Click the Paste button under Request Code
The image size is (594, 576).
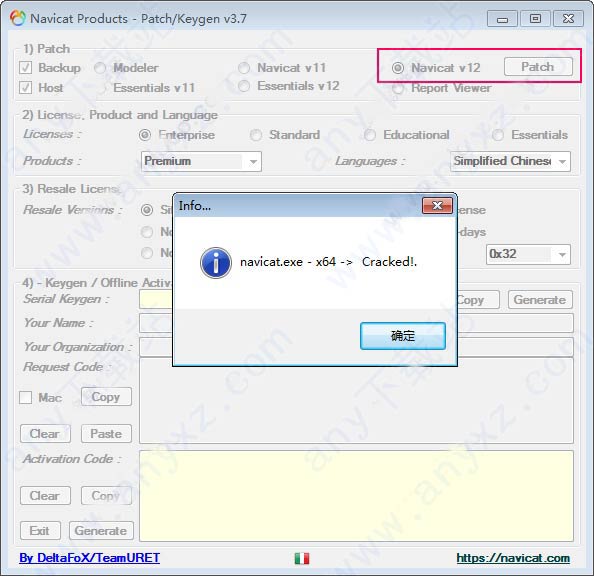(106, 434)
